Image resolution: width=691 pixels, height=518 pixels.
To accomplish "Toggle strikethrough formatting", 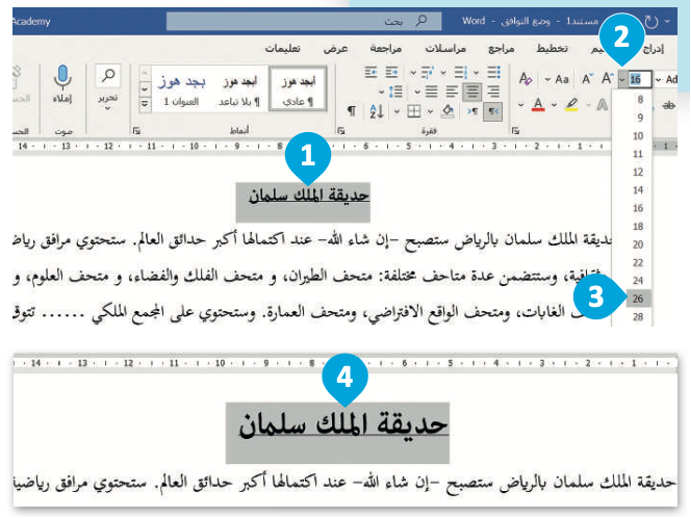I will pyautogui.click(x=669, y=105).
